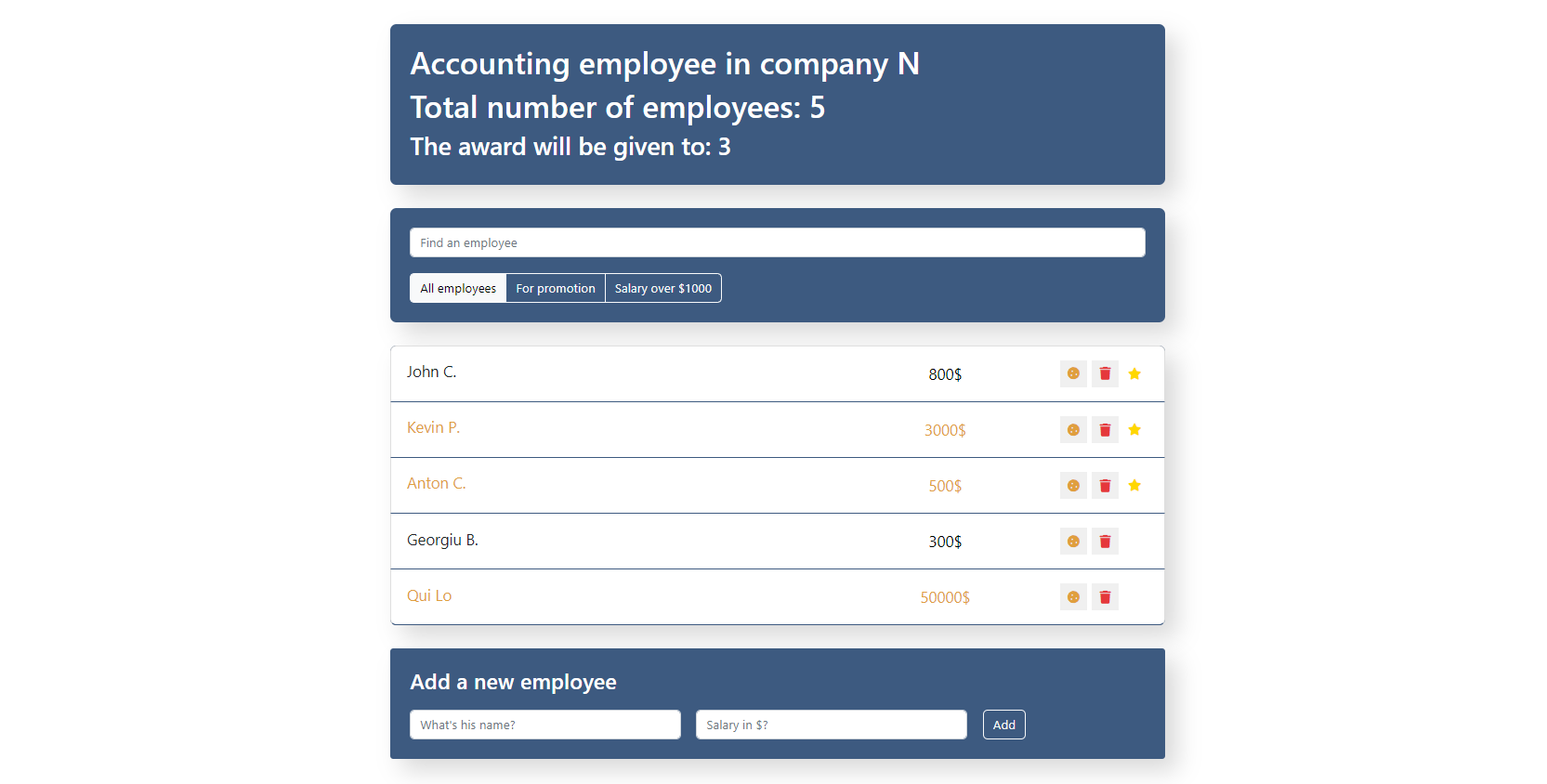
Task: Click the Find an employee search field
Action: pyautogui.click(x=777, y=242)
